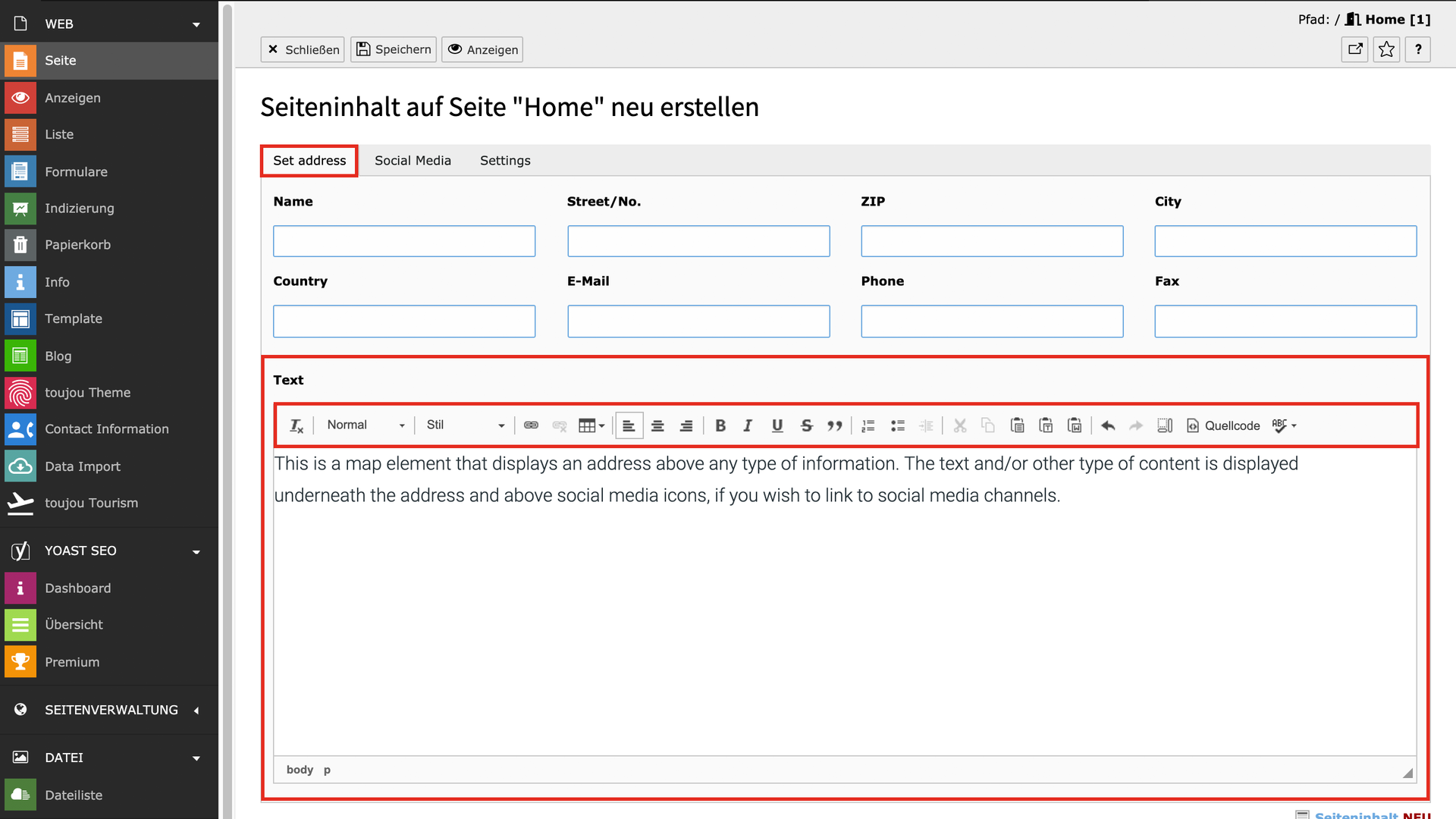This screenshot has height=819, width=1456.
Task: Click the Street/No. input field
Action: (698, 241)
